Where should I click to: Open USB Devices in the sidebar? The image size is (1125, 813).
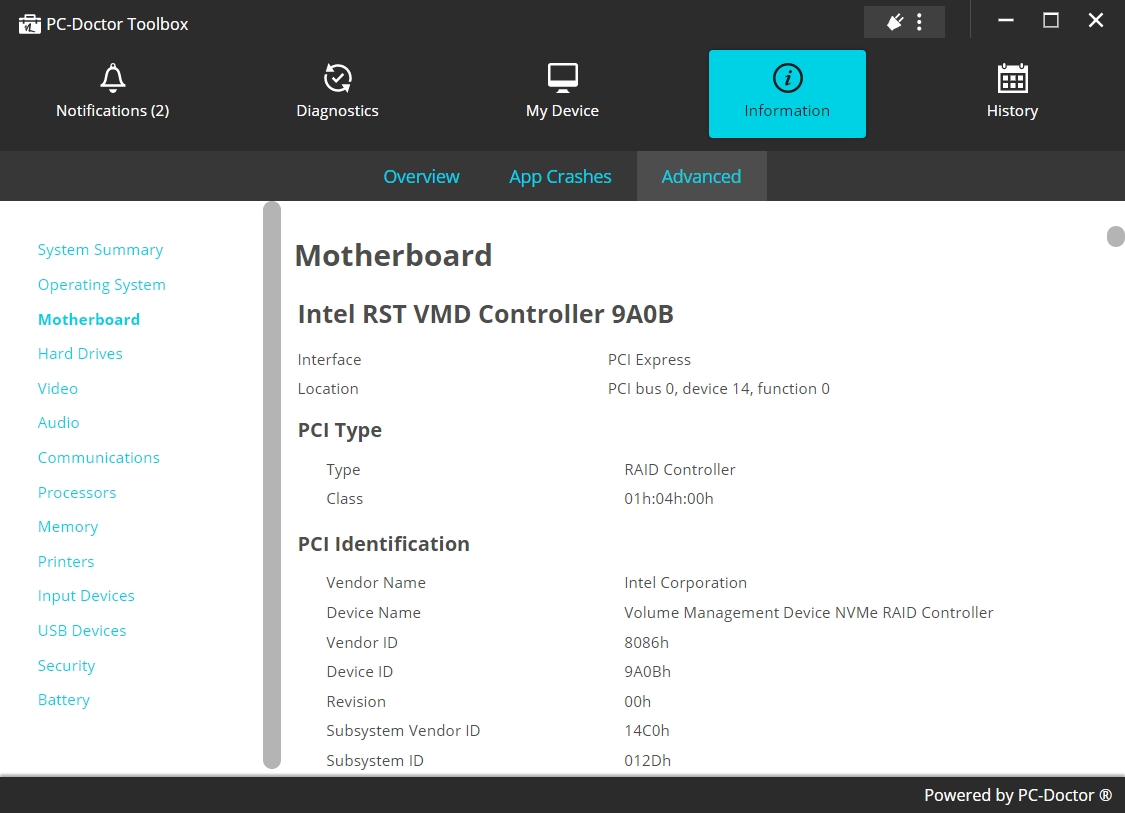(x=82, y=631)
